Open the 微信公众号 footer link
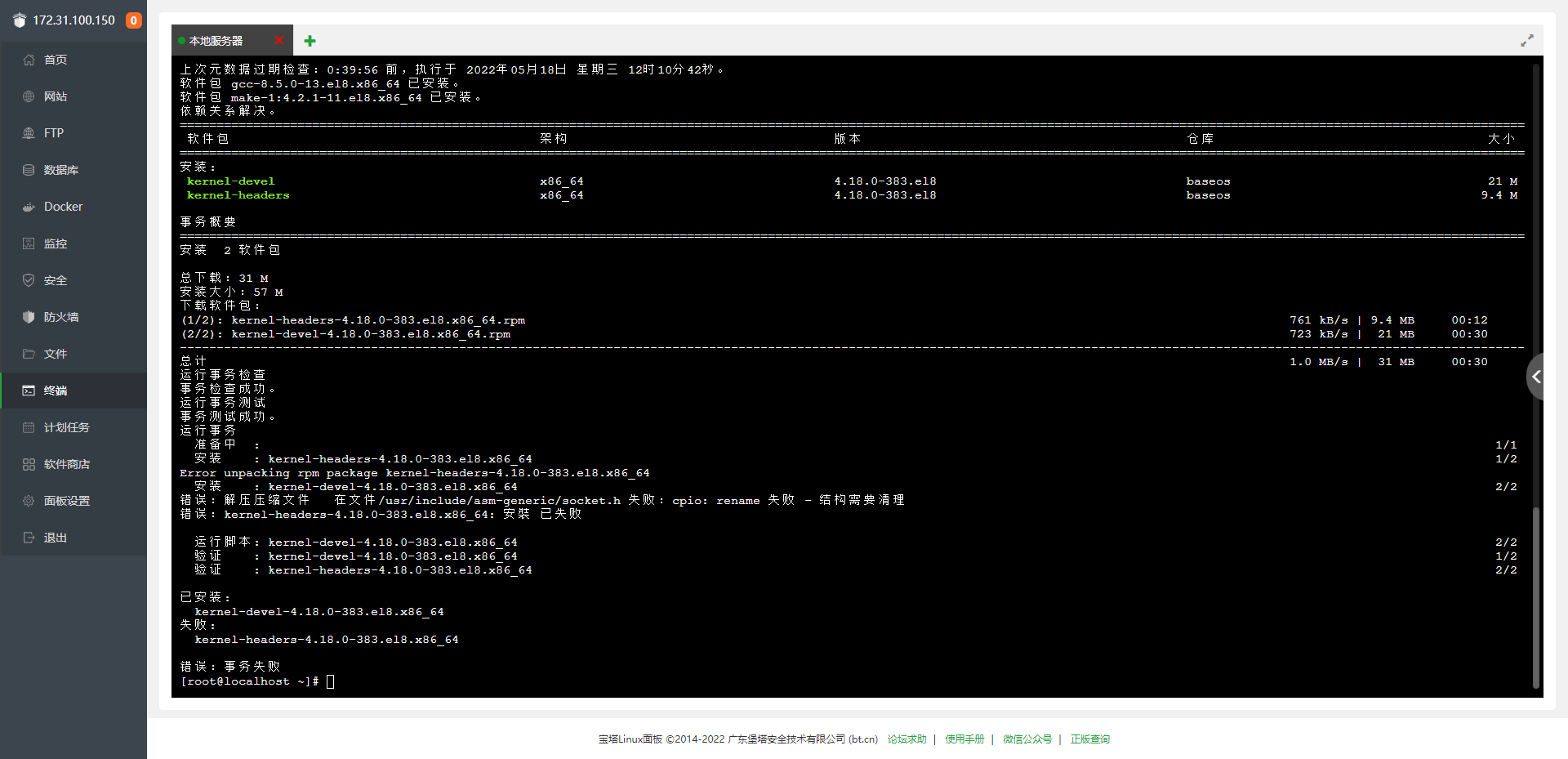Image resolution: width=1568 pixels, height=759 pixels. 1027,739
